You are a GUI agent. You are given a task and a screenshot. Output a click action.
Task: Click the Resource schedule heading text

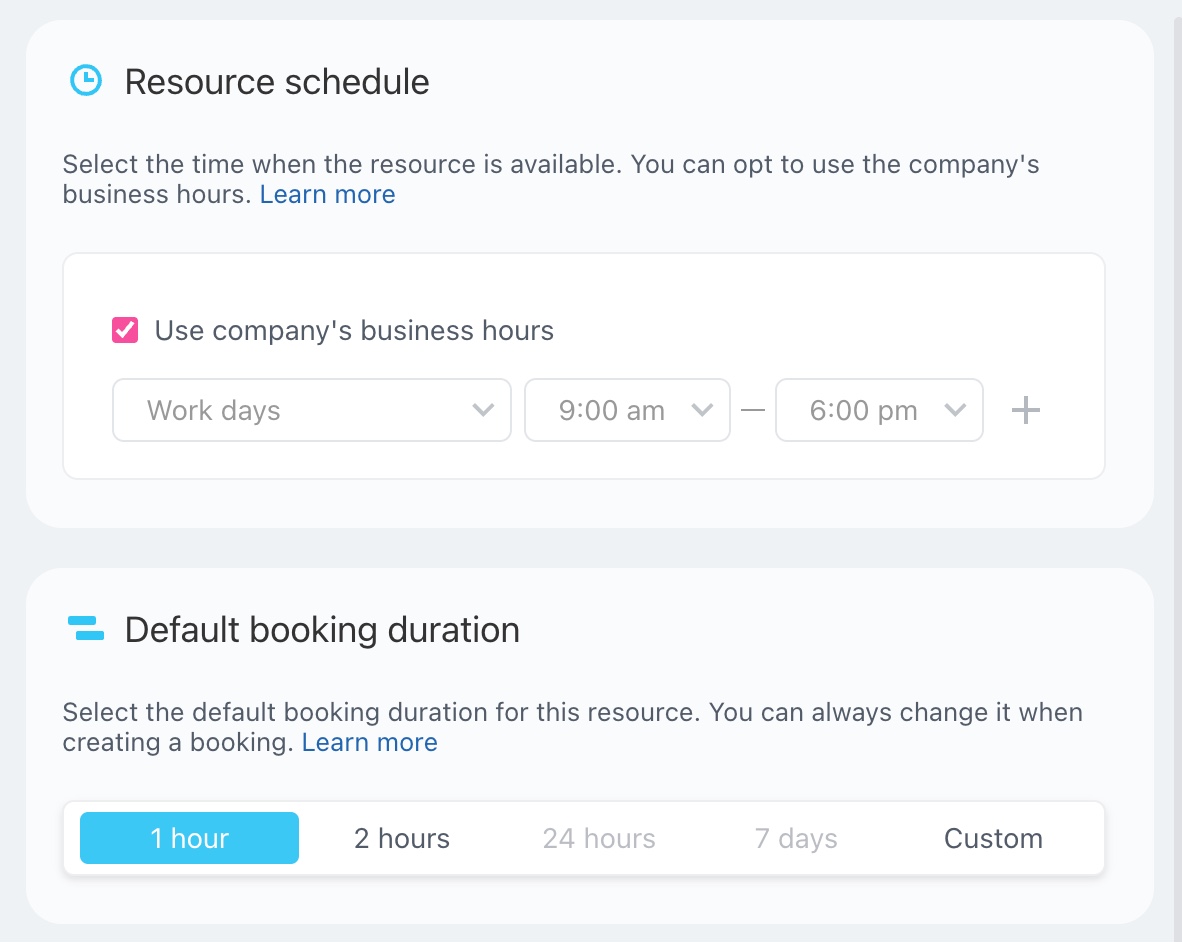pyautogui.click(x=277, y=81)
